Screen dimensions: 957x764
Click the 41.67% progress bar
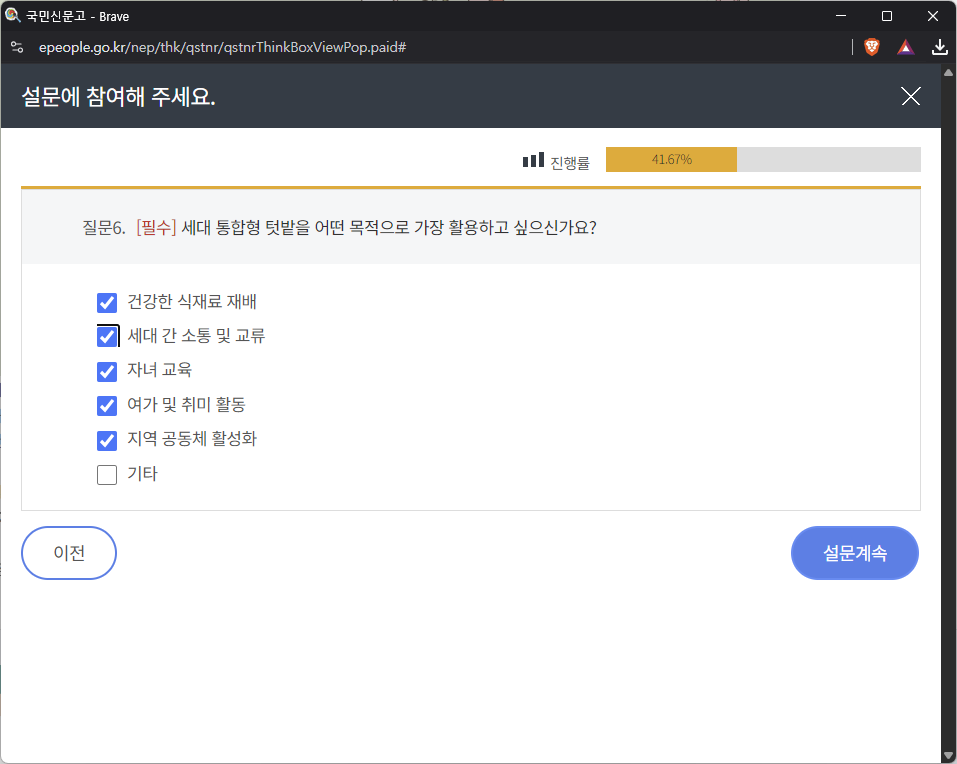tap(763, 159)
